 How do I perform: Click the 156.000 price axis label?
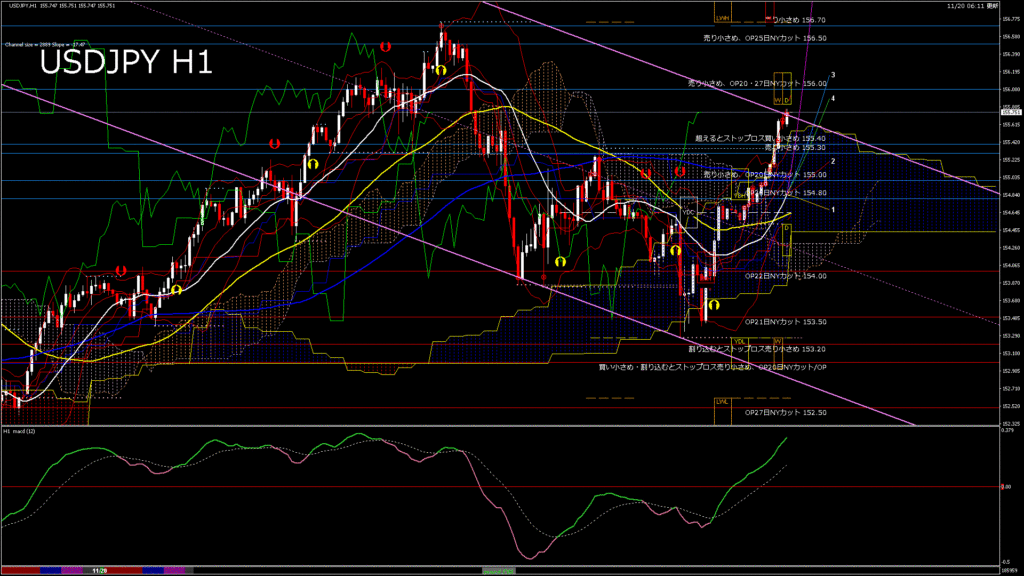click(x=1010, y=89)
